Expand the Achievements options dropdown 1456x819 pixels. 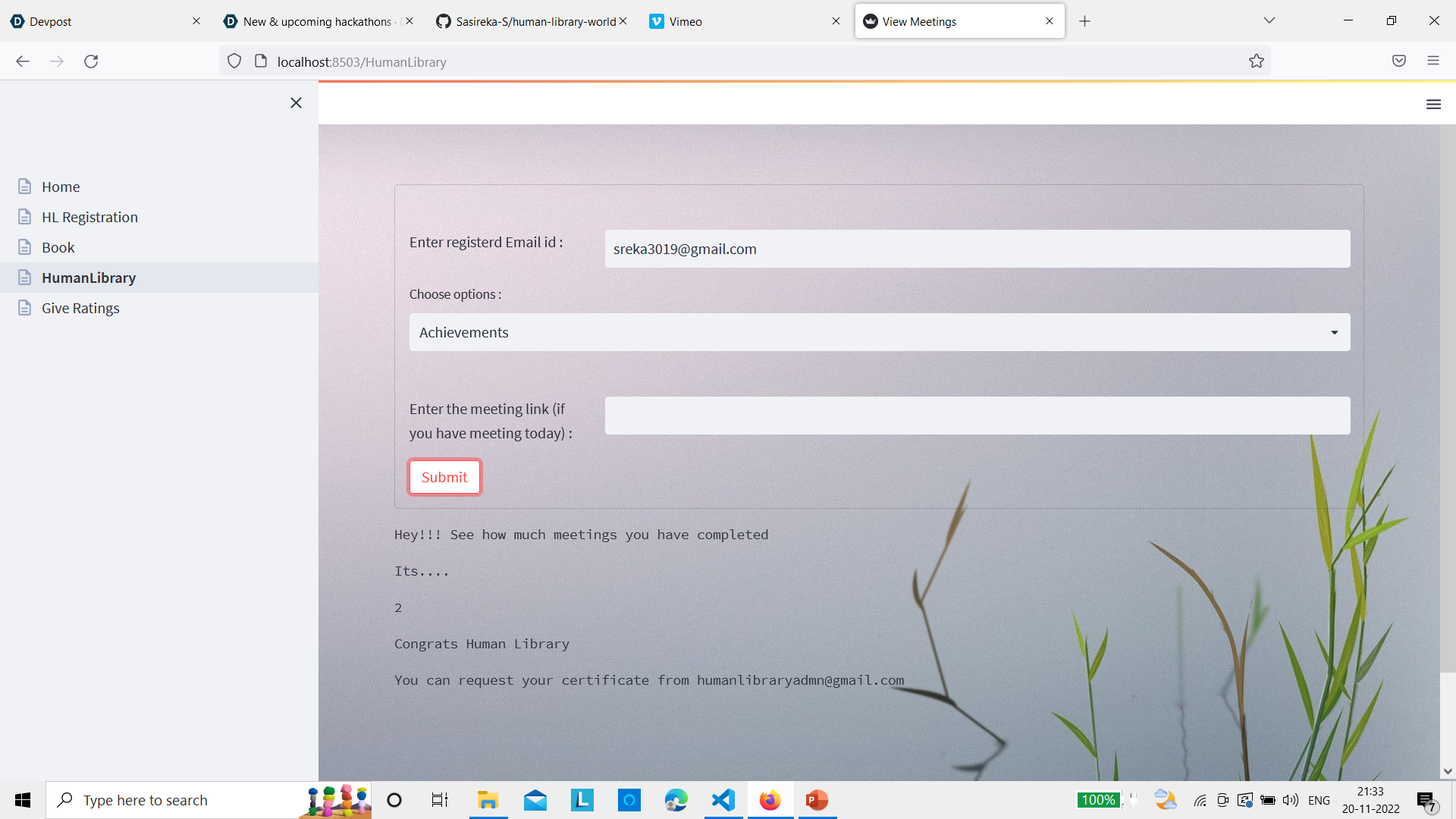[880, 332]
